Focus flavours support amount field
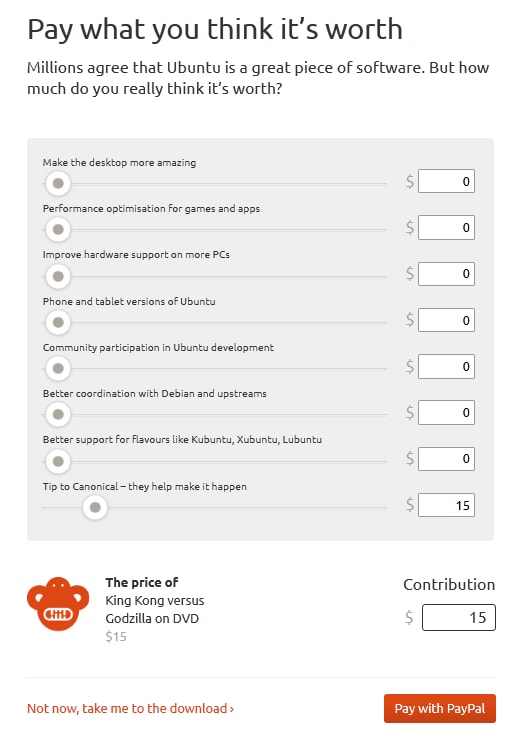This screenshot has width=523, height=739. tap(446, 459)
